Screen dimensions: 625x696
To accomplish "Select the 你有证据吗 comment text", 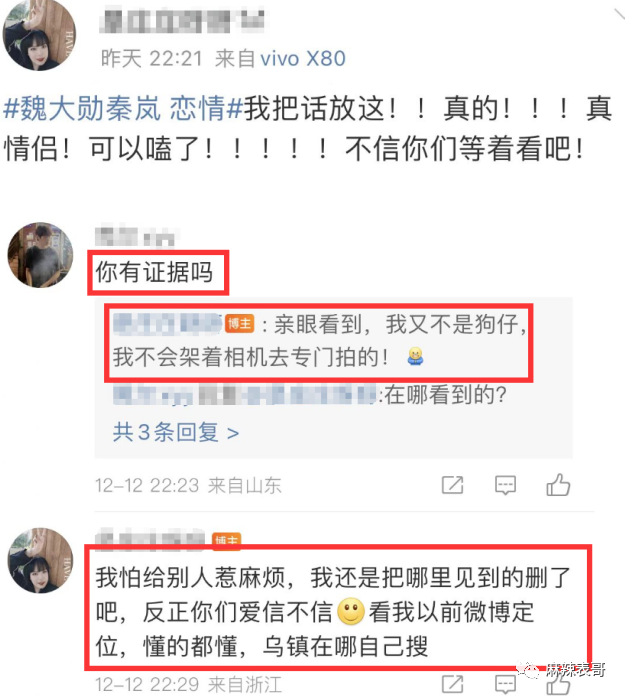I will [x=154, y=272].
